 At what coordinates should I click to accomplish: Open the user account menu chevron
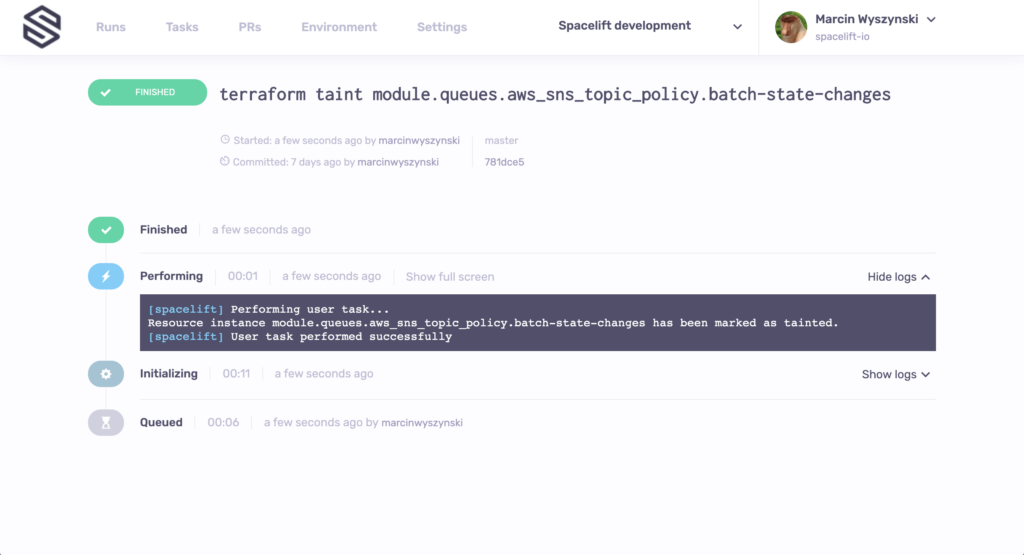click(x=931, y=20)
